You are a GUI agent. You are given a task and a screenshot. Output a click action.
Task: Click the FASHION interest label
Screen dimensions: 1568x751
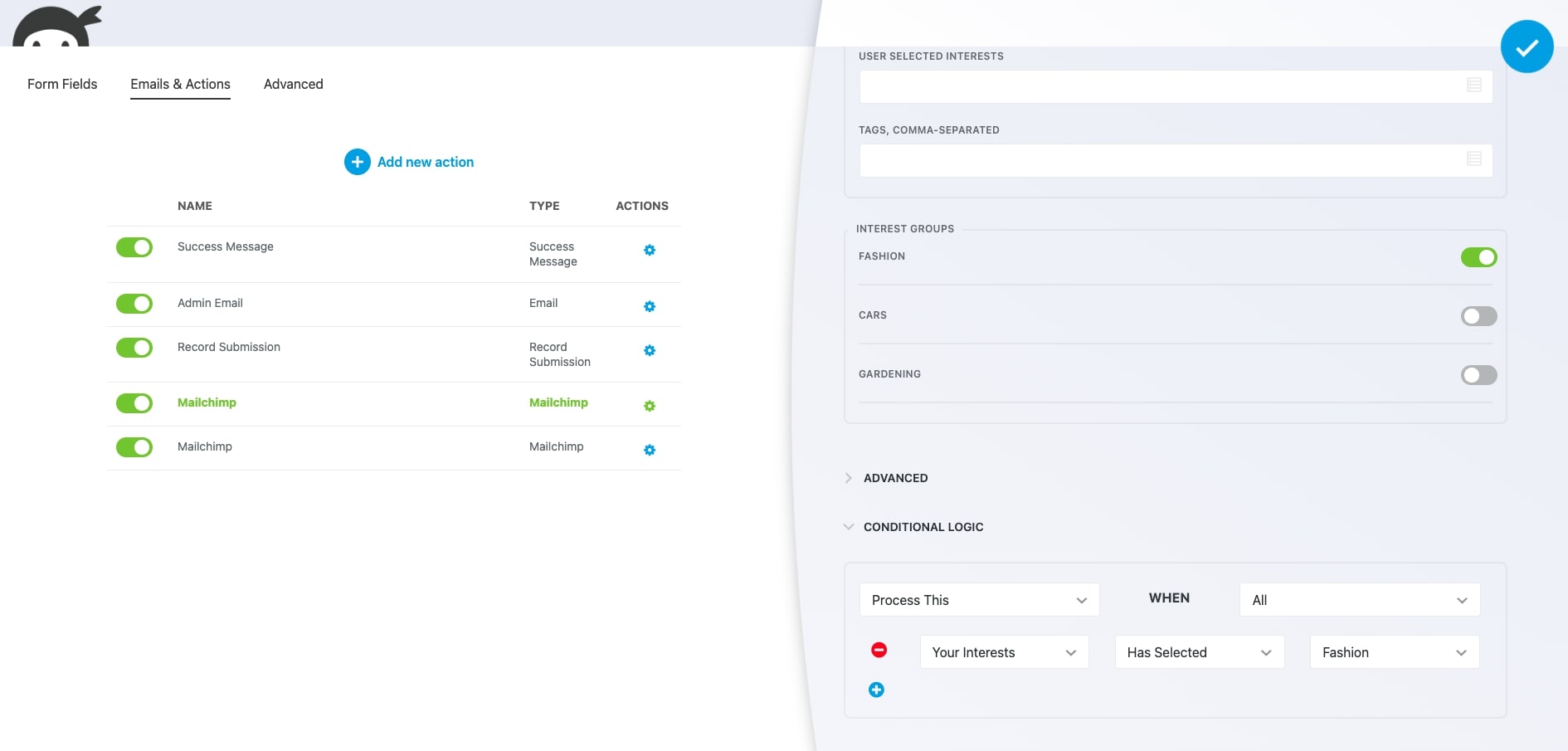click(x=882, y=256)
